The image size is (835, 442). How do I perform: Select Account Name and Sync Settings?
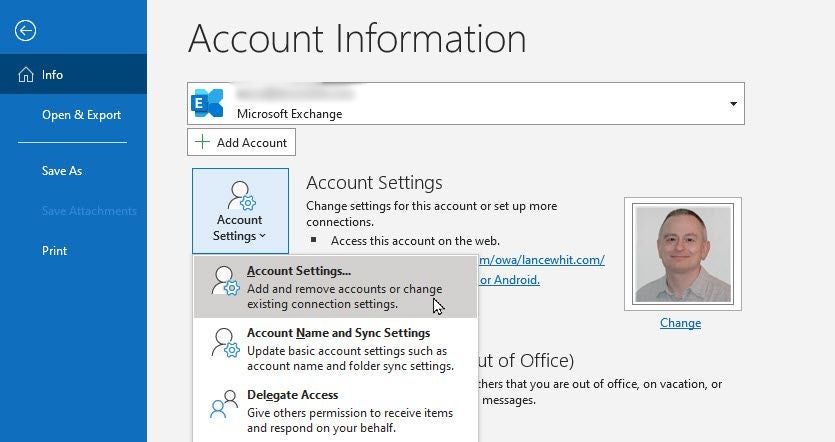pyautogui.click(x=335, y=349)
